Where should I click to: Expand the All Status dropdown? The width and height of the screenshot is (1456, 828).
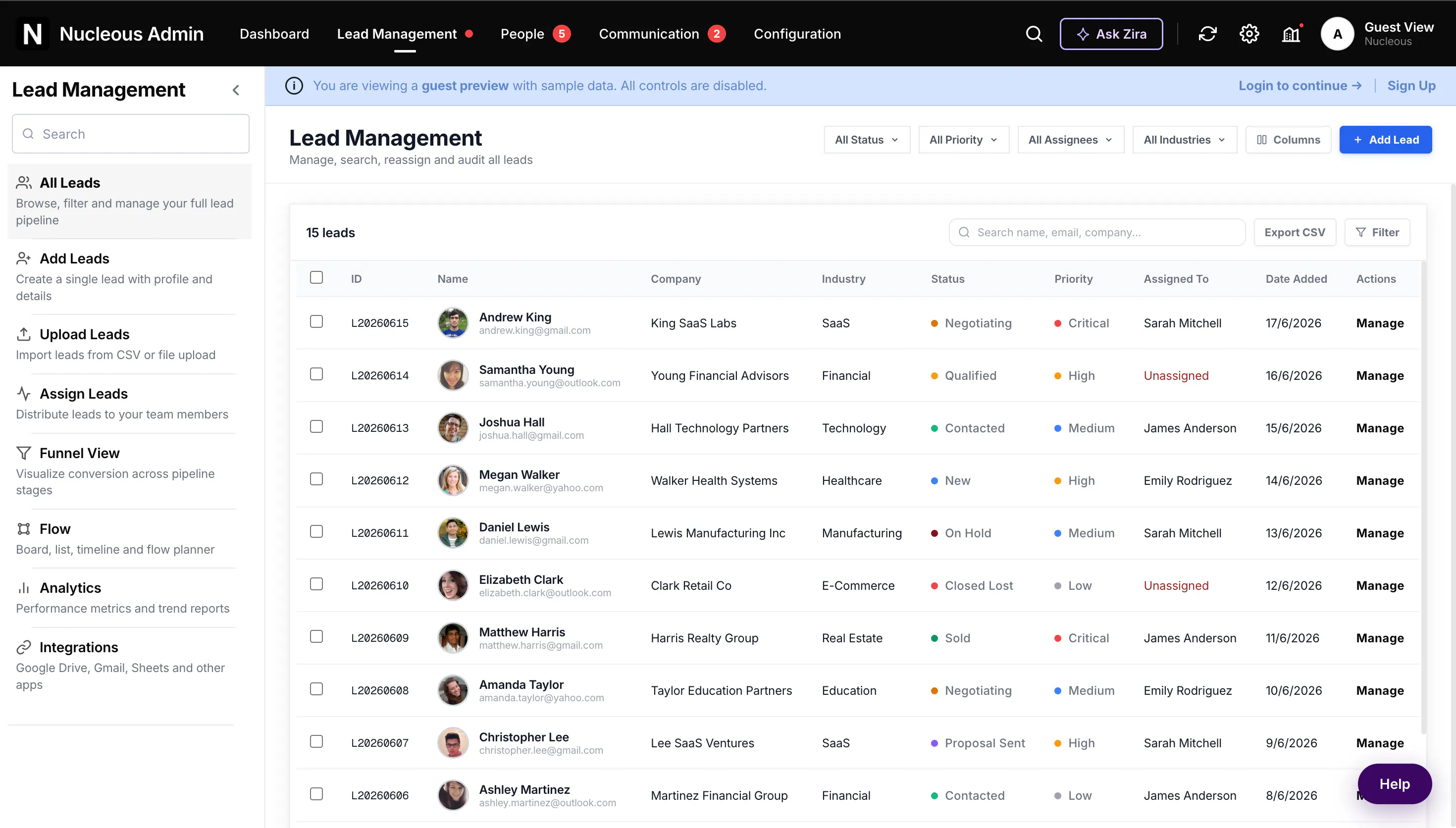point(867,140)
